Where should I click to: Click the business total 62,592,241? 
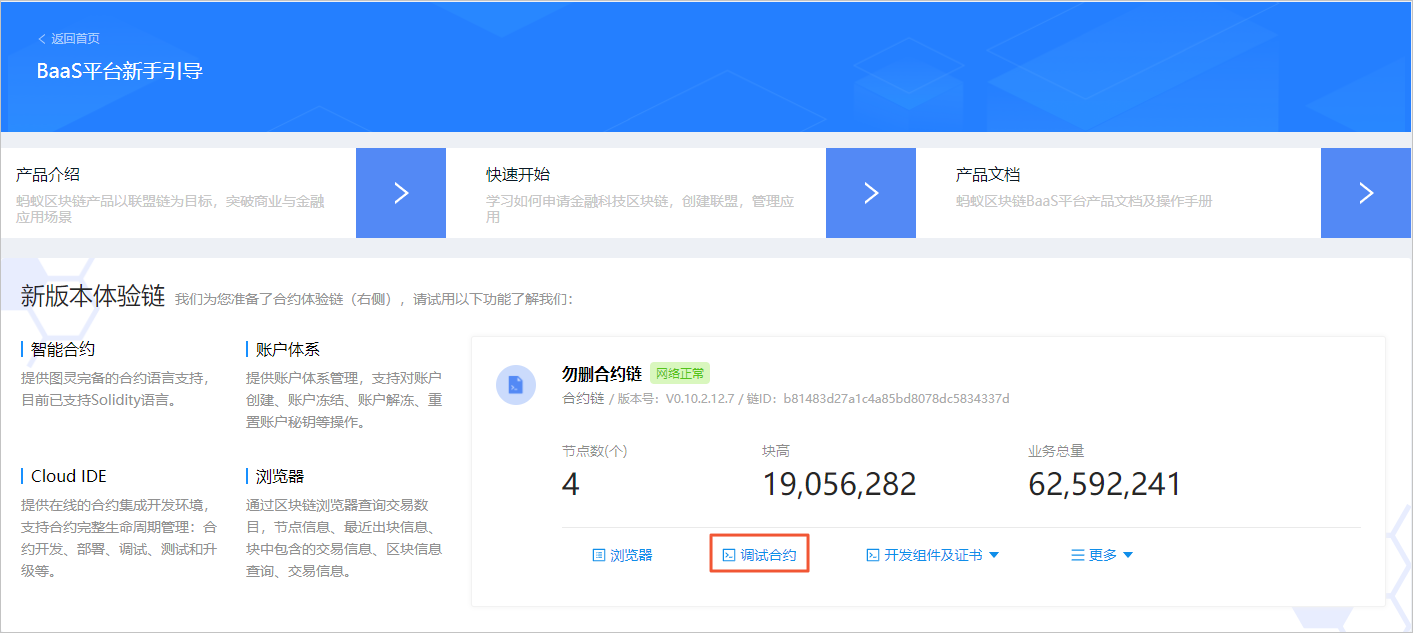click(1105, 484)
